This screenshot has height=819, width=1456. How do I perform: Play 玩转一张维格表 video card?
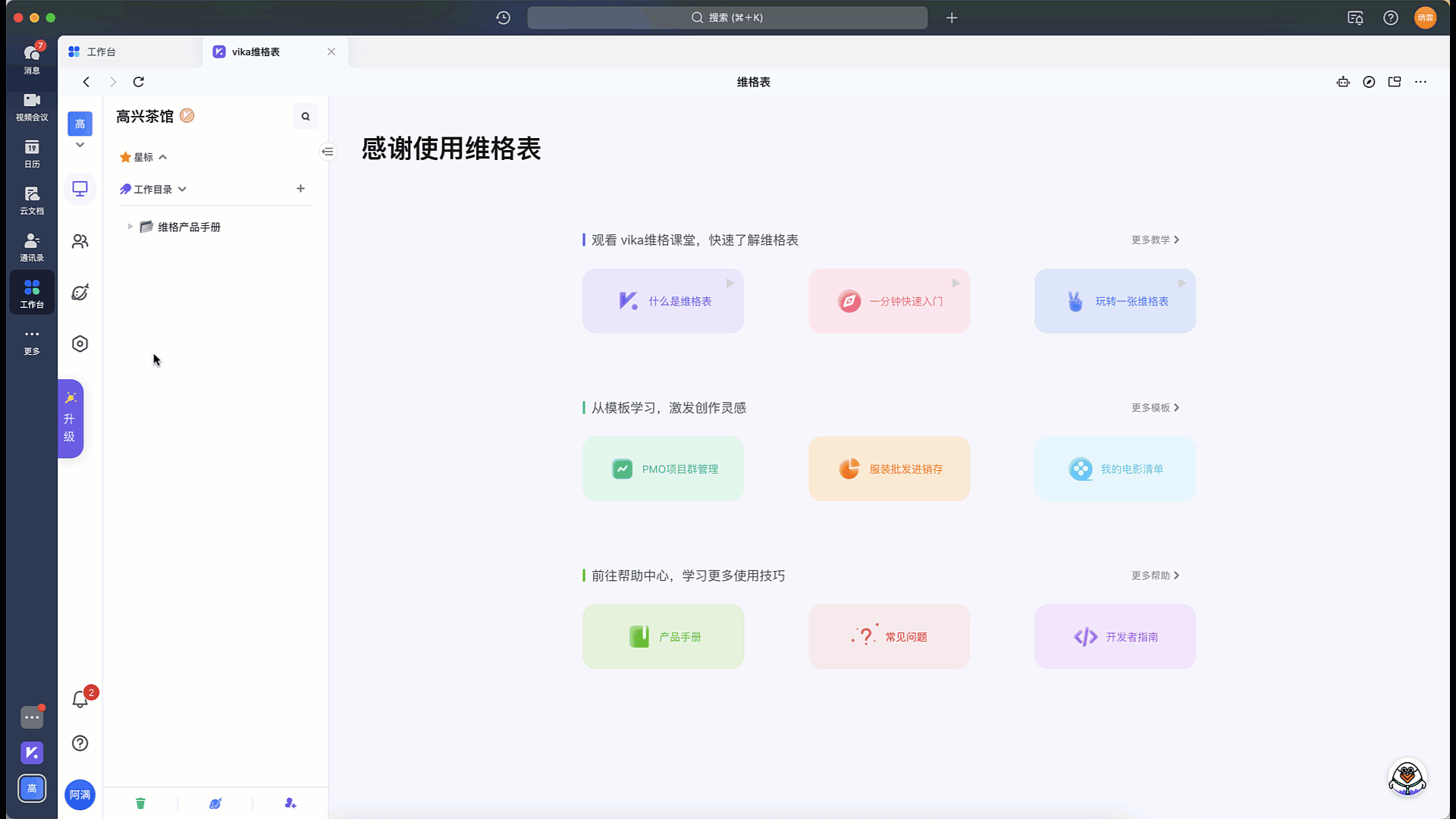click(1115, 301)
